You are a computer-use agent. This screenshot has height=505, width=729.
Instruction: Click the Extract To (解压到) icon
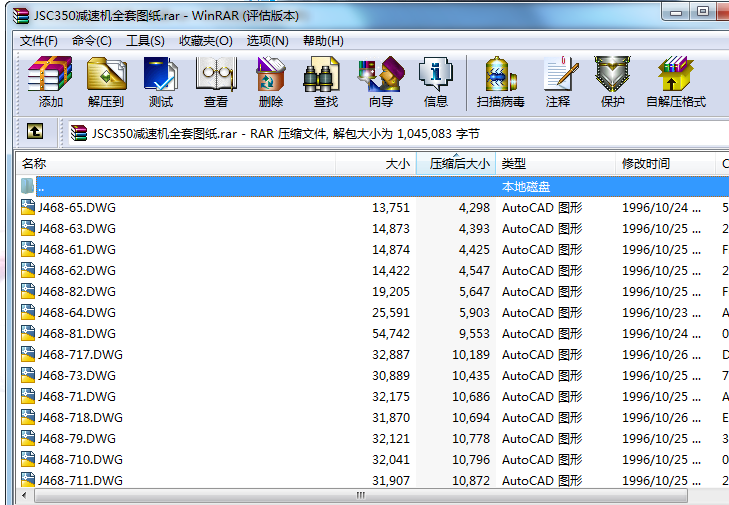106,73
